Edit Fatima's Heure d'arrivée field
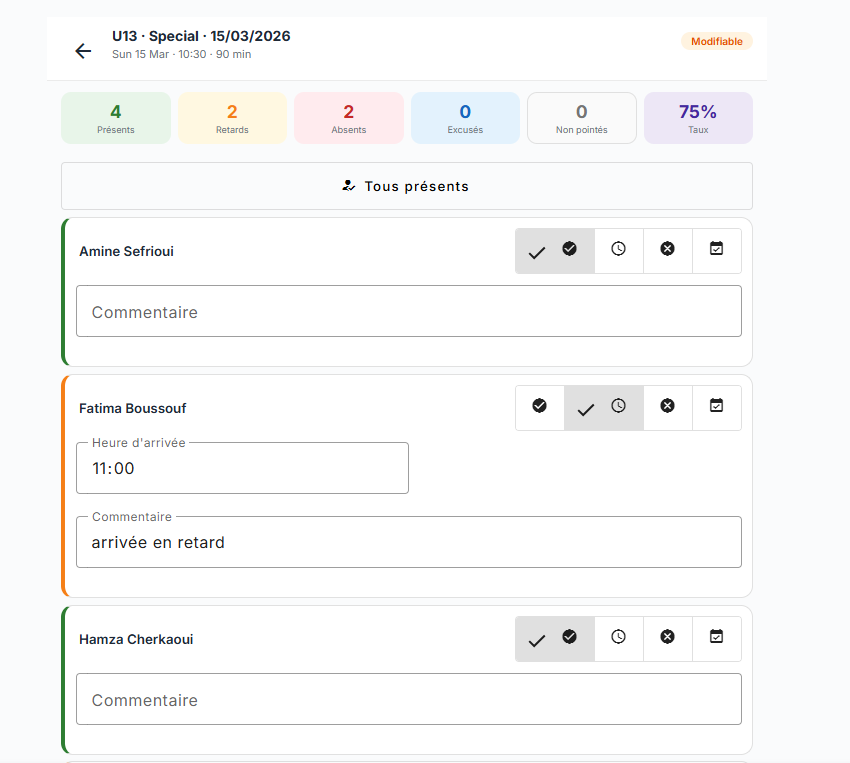Screen dimensions: 850x763 coord(242,469)
